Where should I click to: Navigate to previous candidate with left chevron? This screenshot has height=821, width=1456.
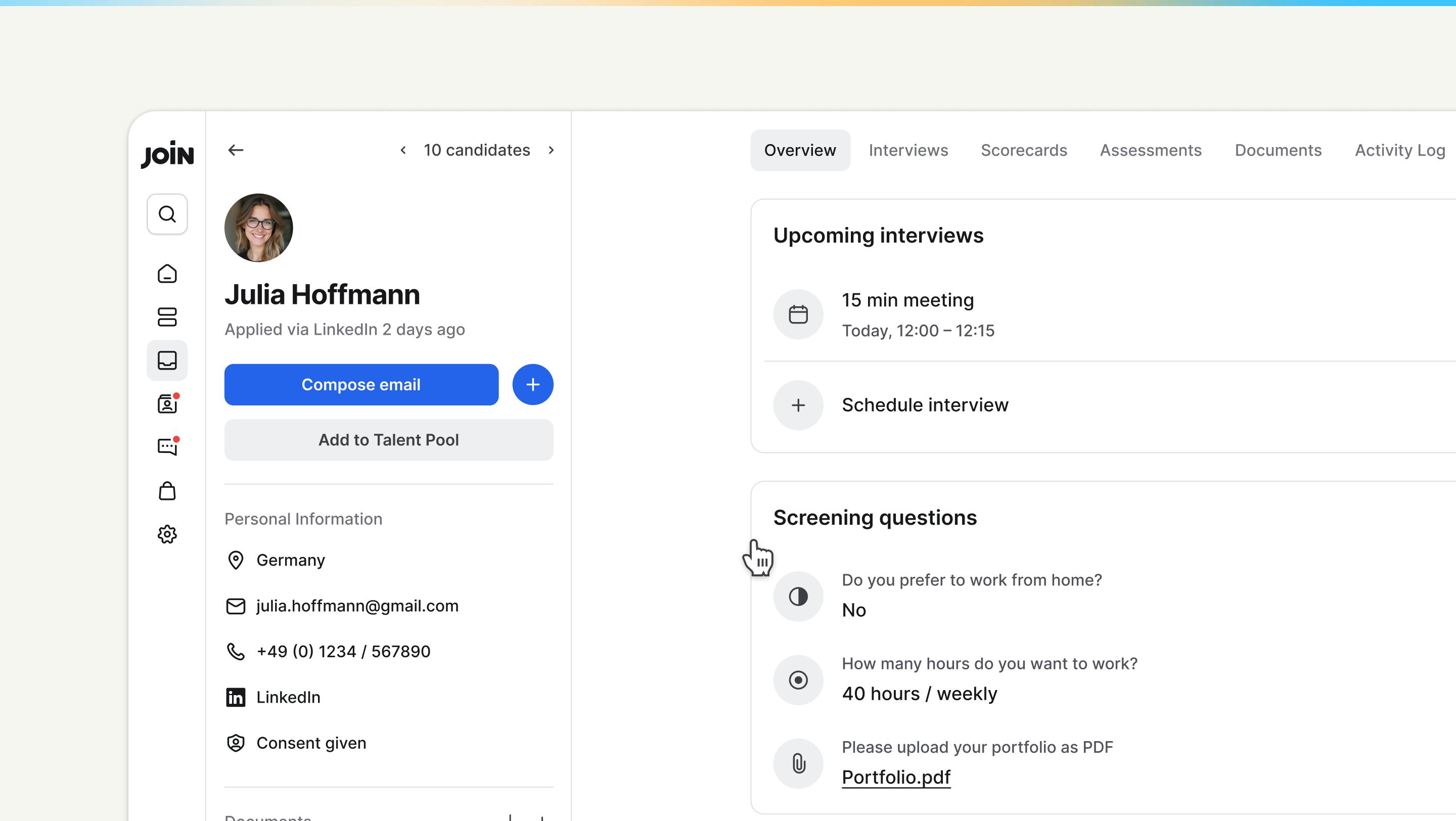click(403, 150)
